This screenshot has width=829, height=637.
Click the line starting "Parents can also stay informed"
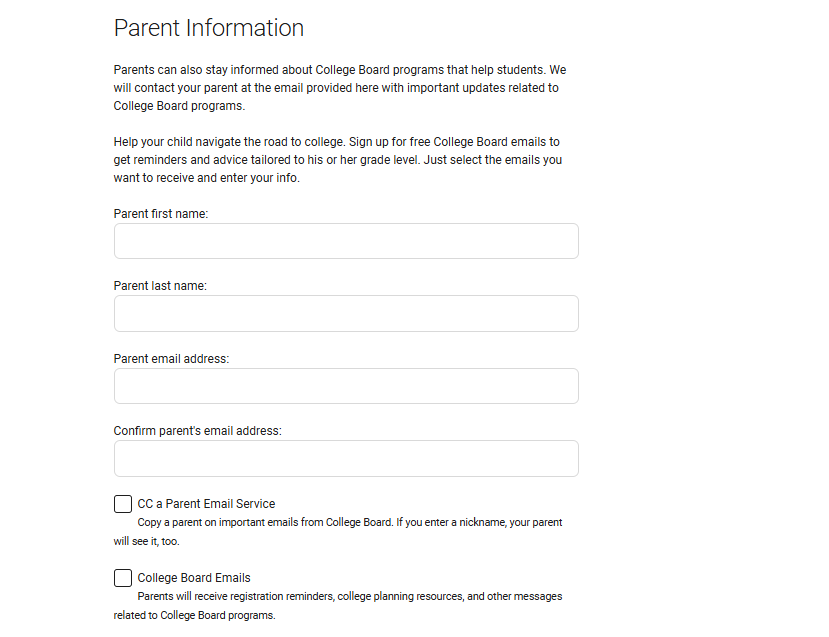click(x=340, y=70)
